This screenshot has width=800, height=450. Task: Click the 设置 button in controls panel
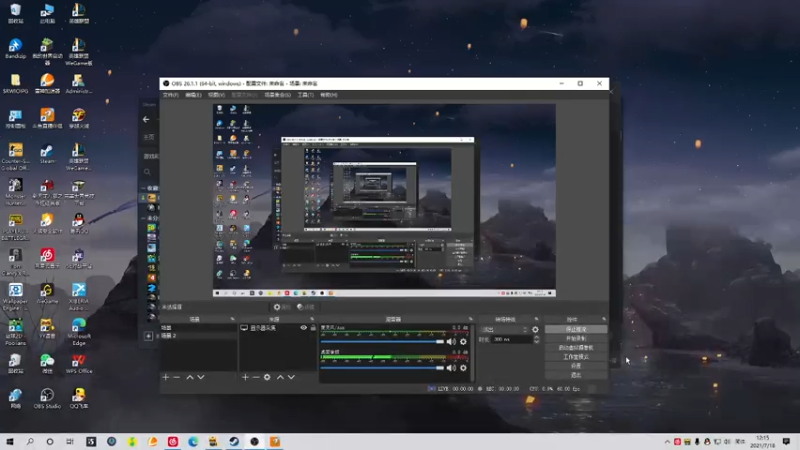point(576,366)
